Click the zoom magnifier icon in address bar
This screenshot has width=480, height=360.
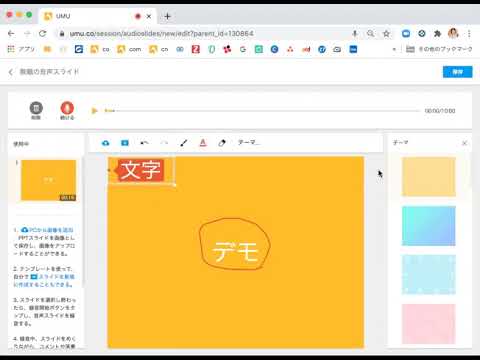pos(370,33)
